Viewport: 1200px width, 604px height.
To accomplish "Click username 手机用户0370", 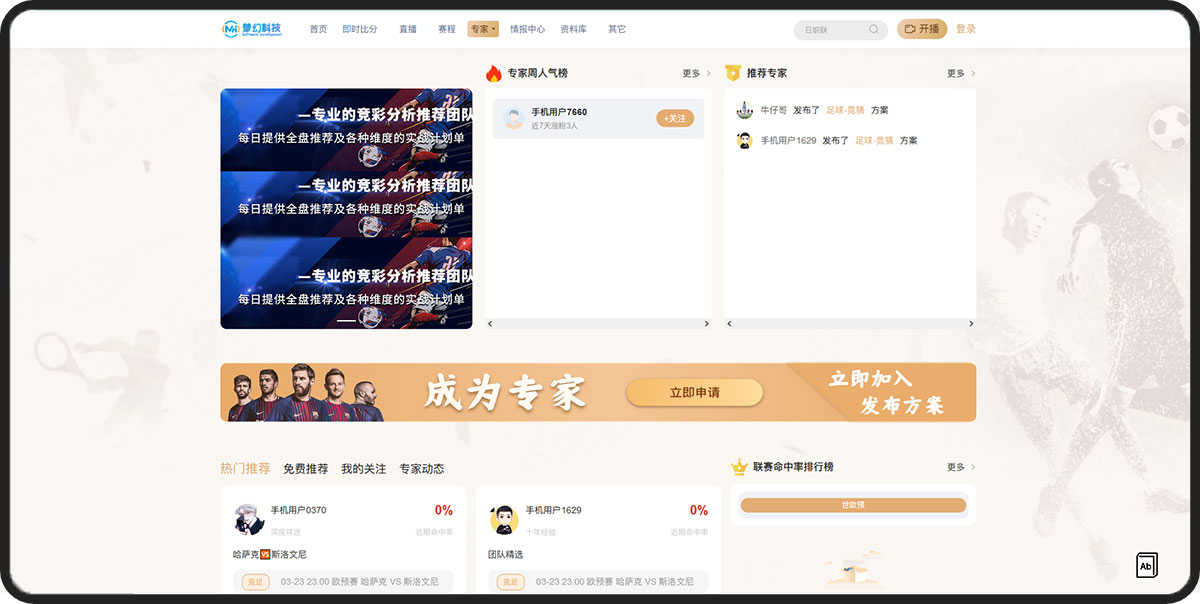I will pos(298,510).
